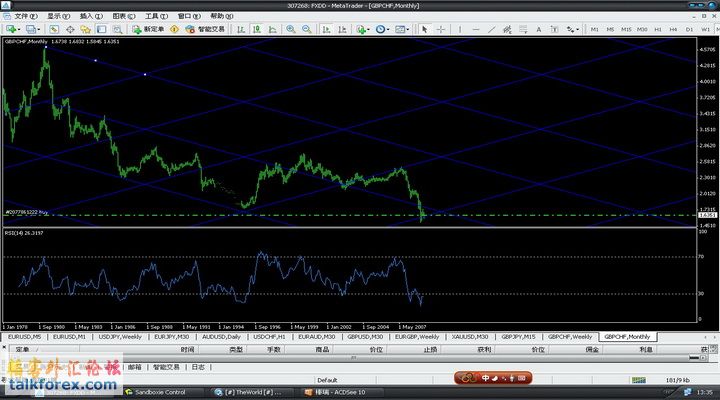Switch timeframe to M15
720x400 pixels.
pyautogui.click(x=626, y=29)
